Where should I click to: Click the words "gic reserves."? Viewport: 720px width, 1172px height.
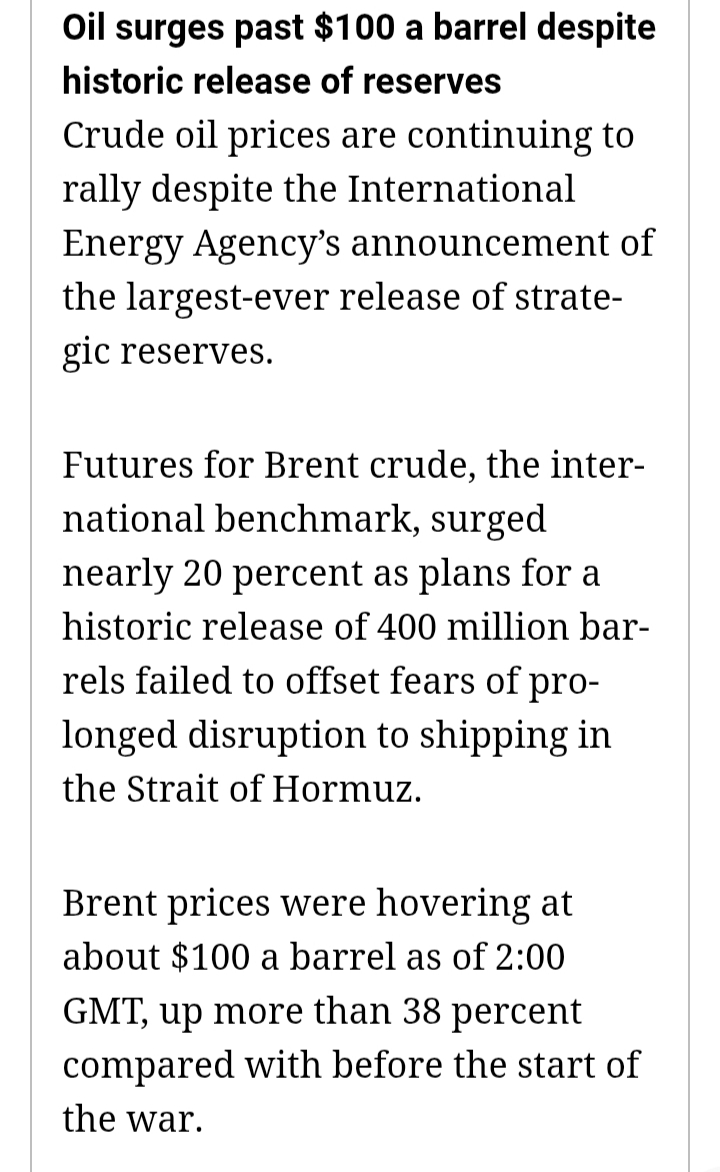(165, 352)
